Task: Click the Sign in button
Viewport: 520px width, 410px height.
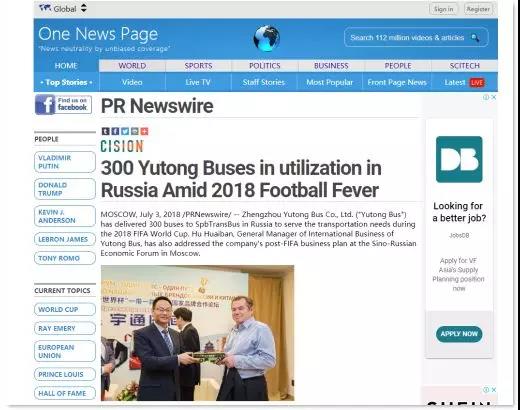Action: click(443, 9)
